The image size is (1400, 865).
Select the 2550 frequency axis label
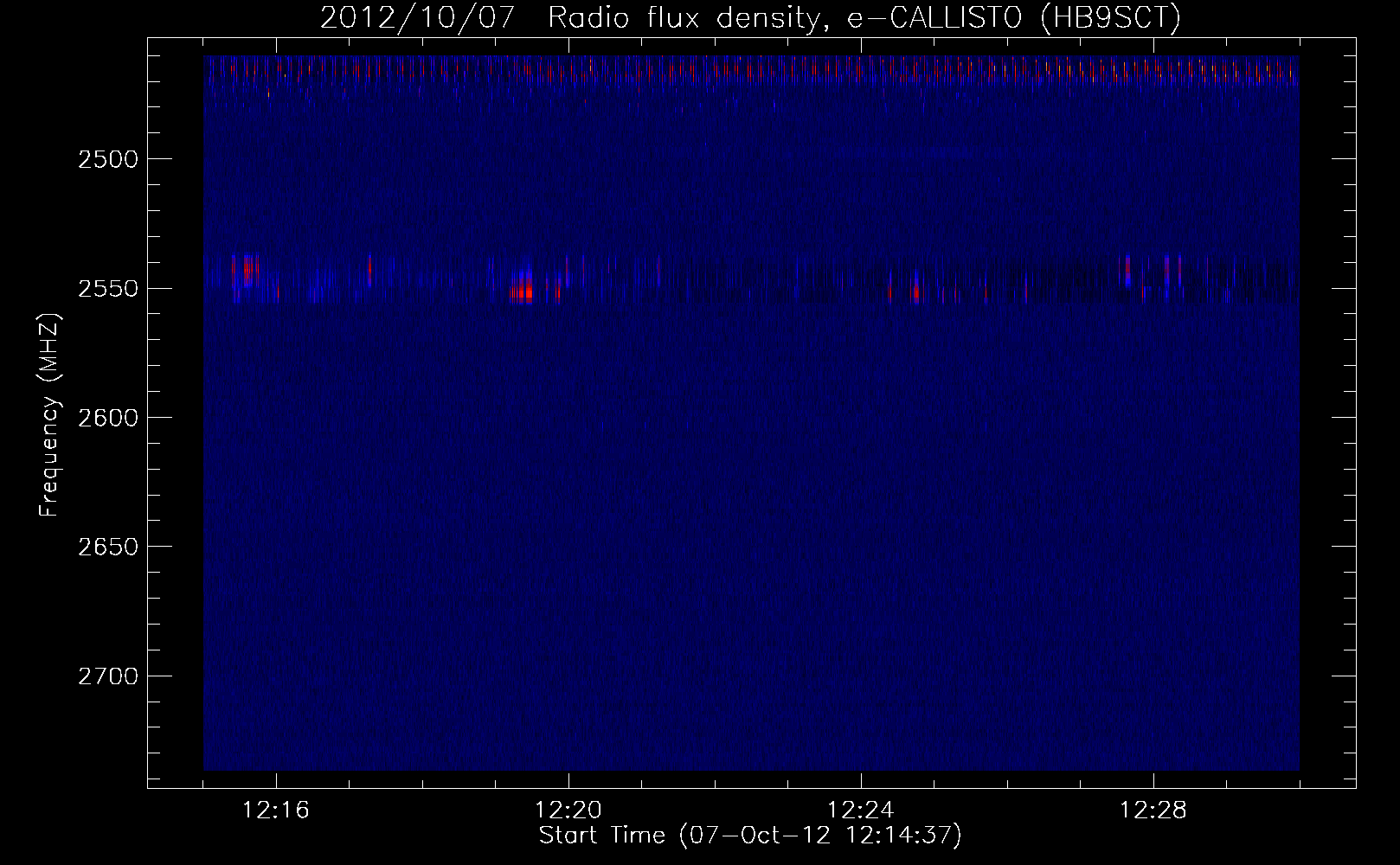pyautogui.click(x=108, y=289)
